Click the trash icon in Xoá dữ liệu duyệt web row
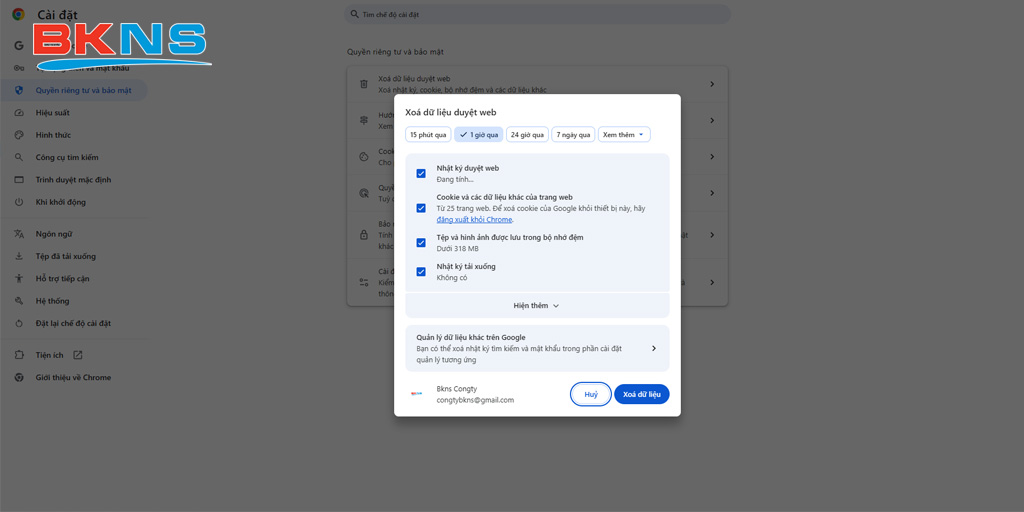The width and height of the screenshot is (1024, 512). pos(364,84)
